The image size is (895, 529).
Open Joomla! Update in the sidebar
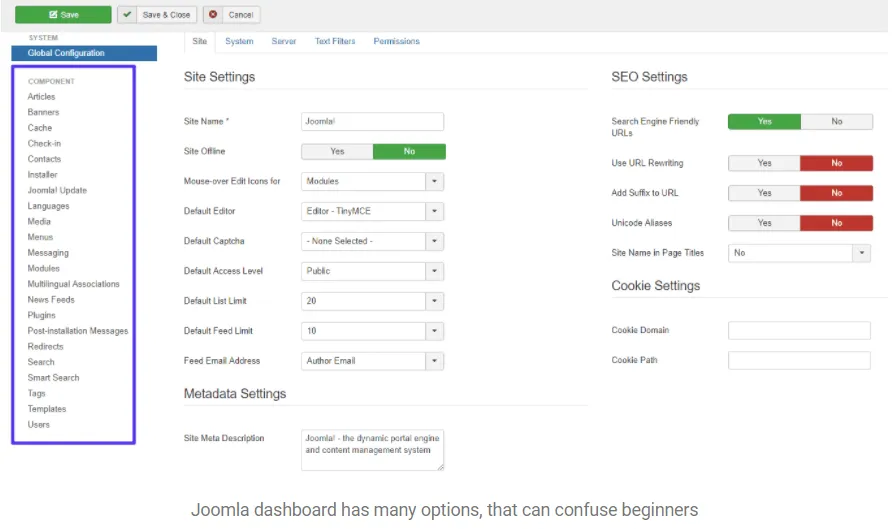pos(57,191)
